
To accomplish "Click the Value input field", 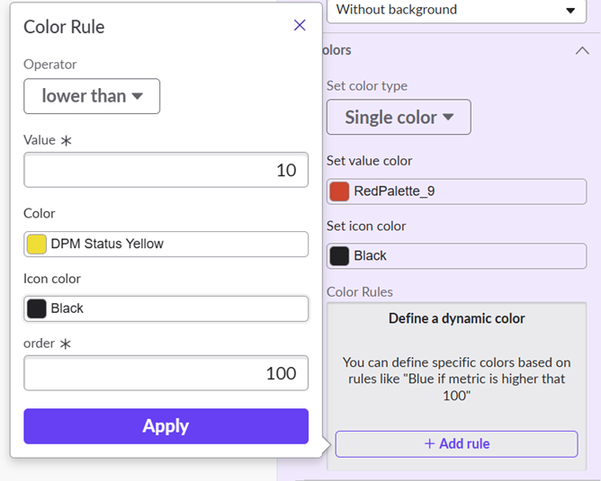I will tap(166, 170).
